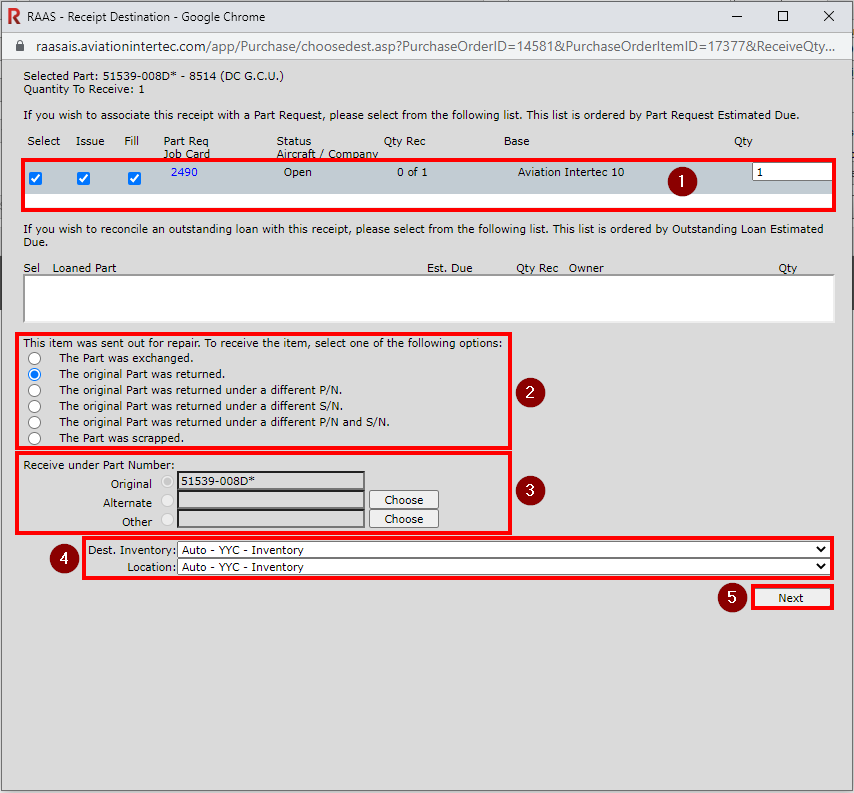
Task: Click the Qty input field
Action: pyautogui.click(x=791, y=172)
